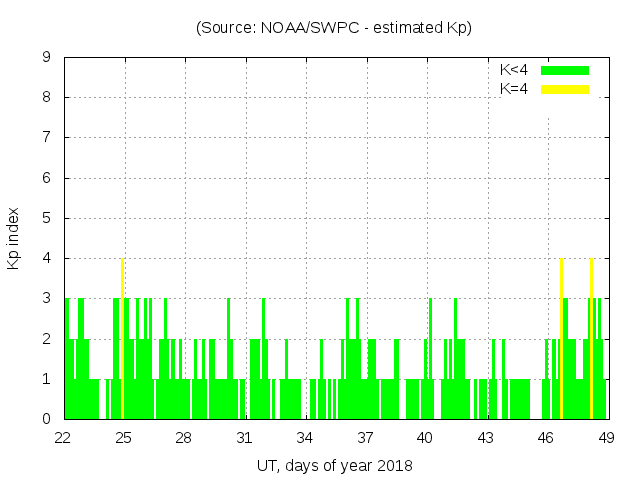Click the NOAA/SWPC source title text
The image size is (640, 480).
[334, 28]
